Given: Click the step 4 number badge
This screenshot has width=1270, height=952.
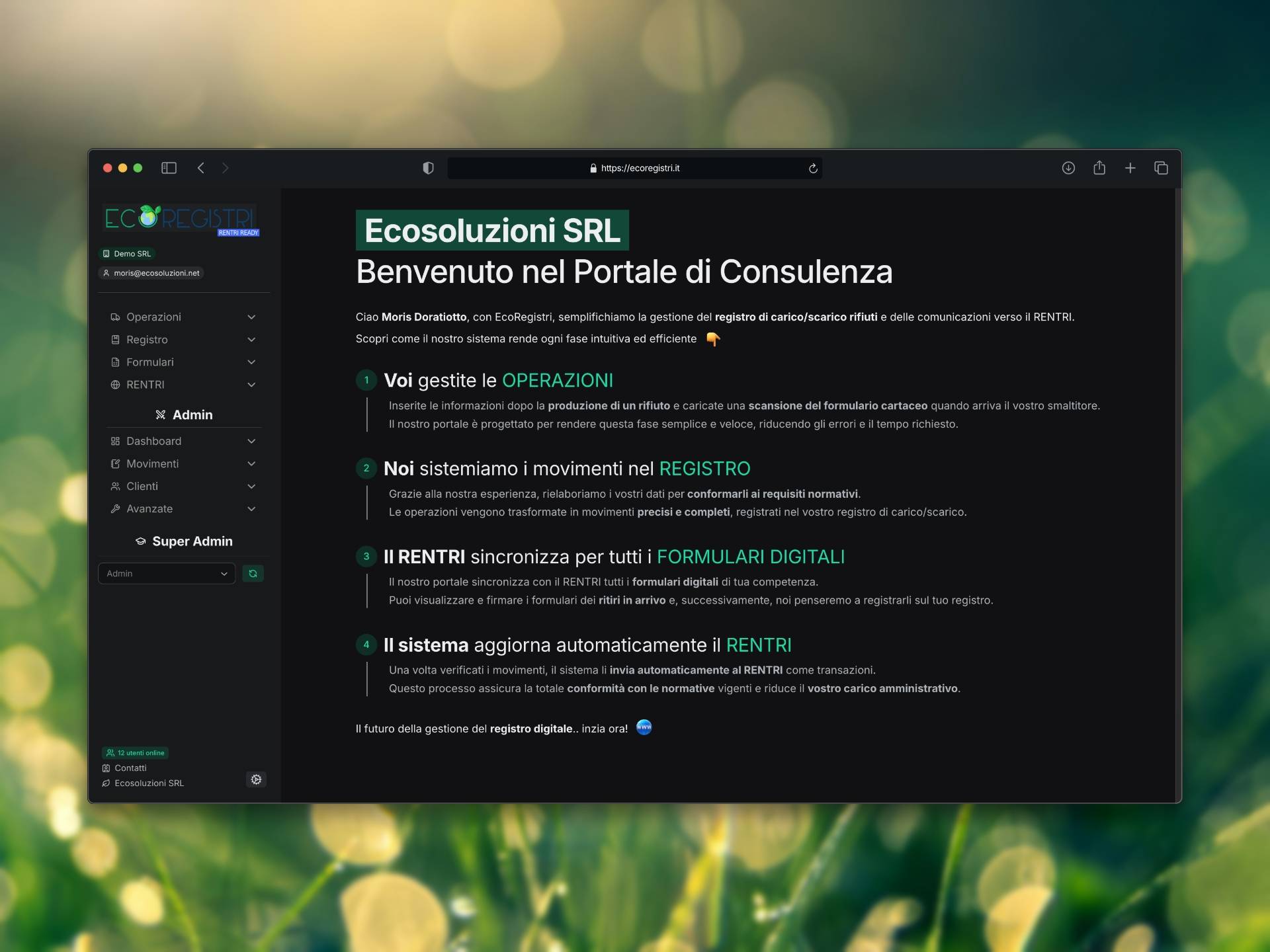Looking at the screenshot, I should point(366,645).
